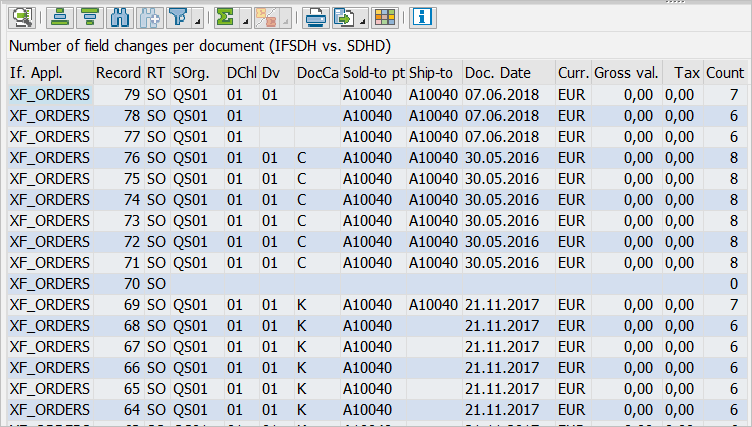Click the Export icon
Screen dimensions: 752x427
point(345,16)
